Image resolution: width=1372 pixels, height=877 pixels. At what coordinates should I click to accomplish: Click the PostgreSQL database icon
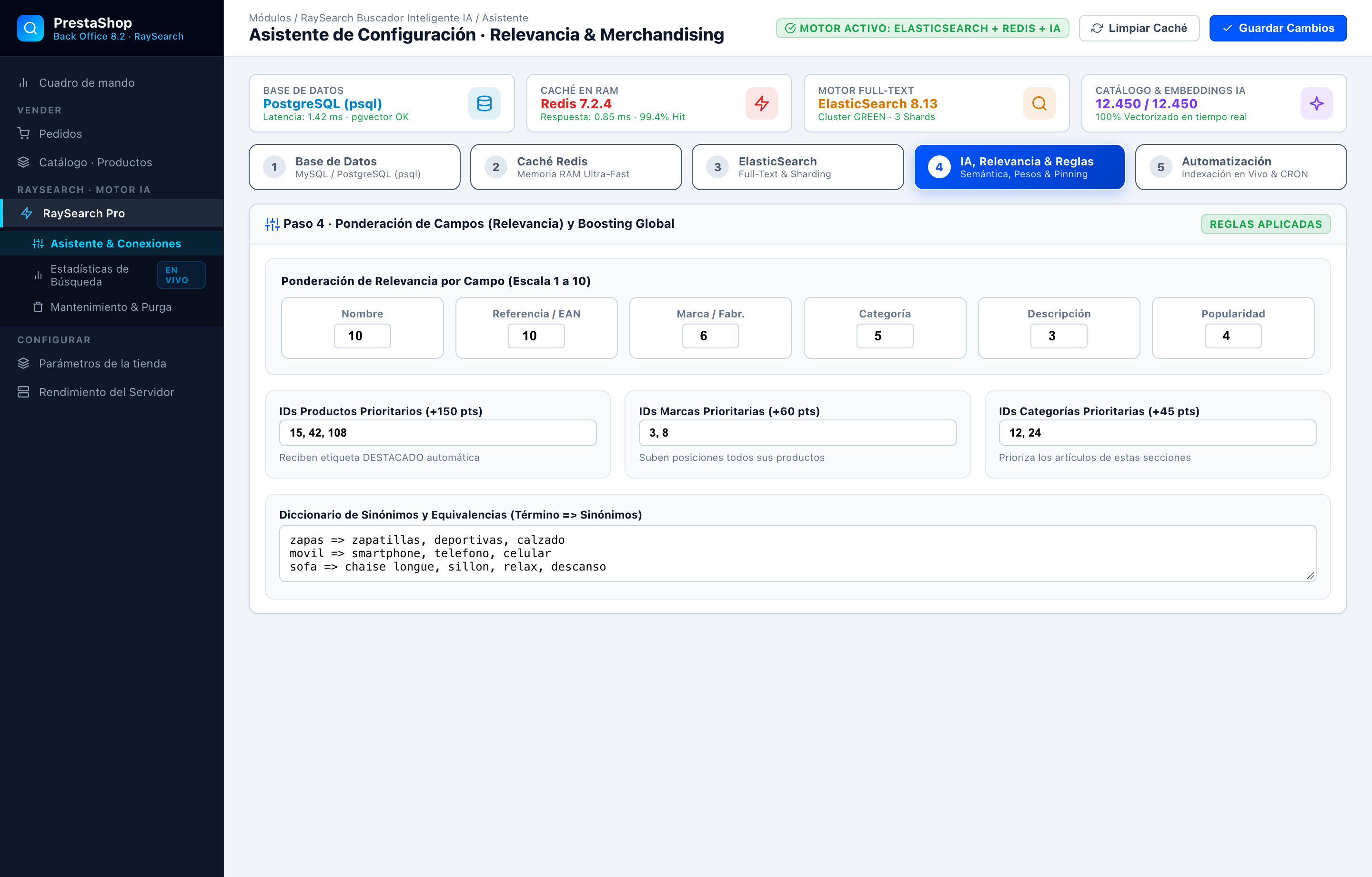pyautogui.click(x=484, y=103)
